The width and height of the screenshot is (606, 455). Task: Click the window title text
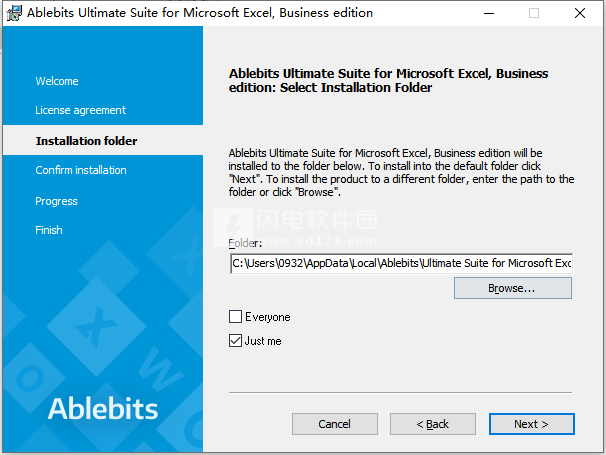(200, 13)
